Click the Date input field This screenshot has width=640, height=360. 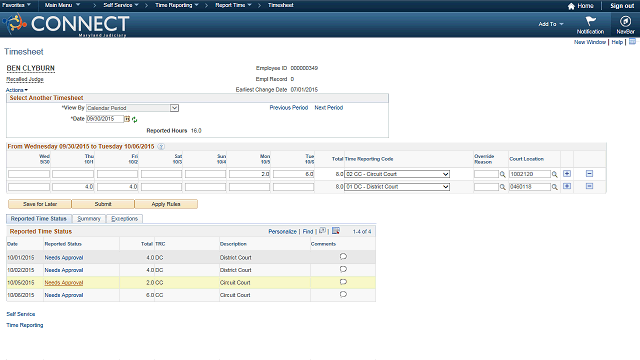pyautogui.click(x=104, y=119)
